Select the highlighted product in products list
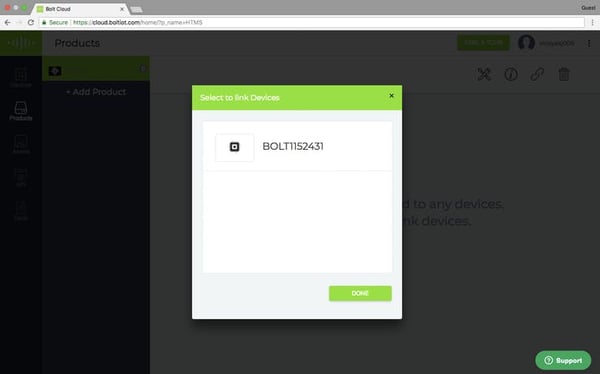This screenshot has width=600, height=374. [x=96, y=69]
